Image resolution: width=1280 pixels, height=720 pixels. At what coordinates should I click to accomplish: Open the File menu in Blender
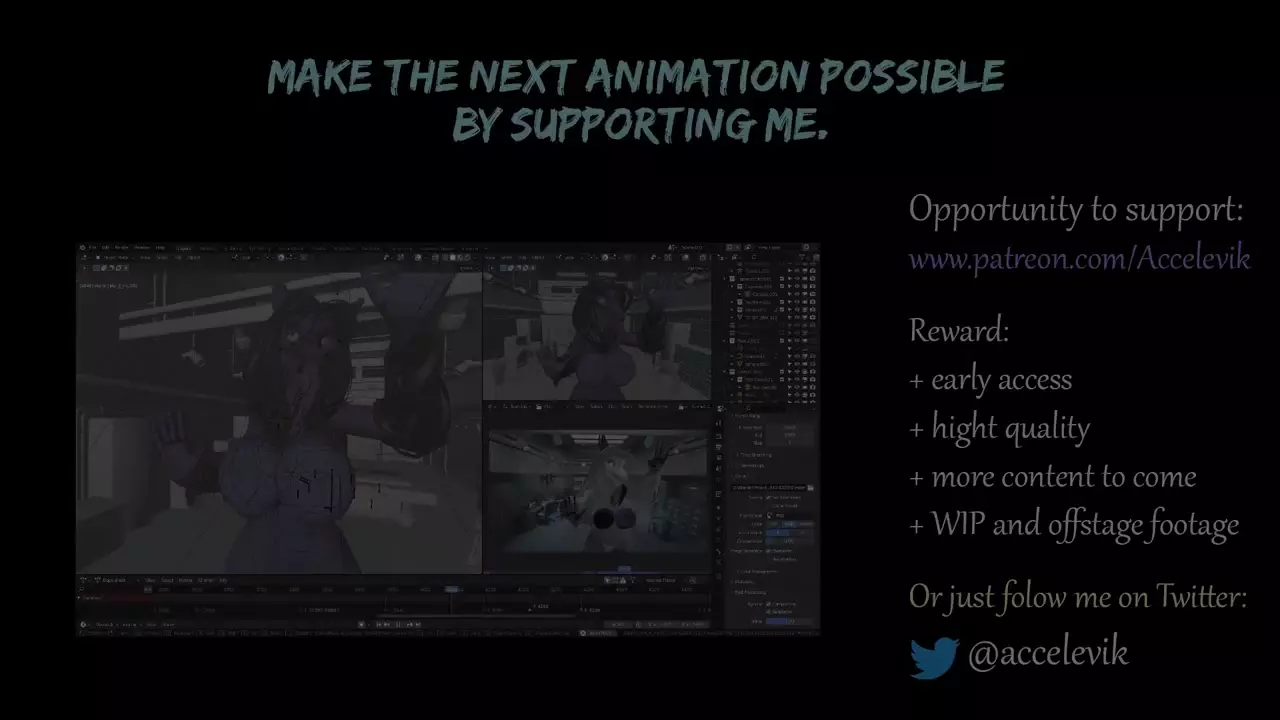click(93, 247)
